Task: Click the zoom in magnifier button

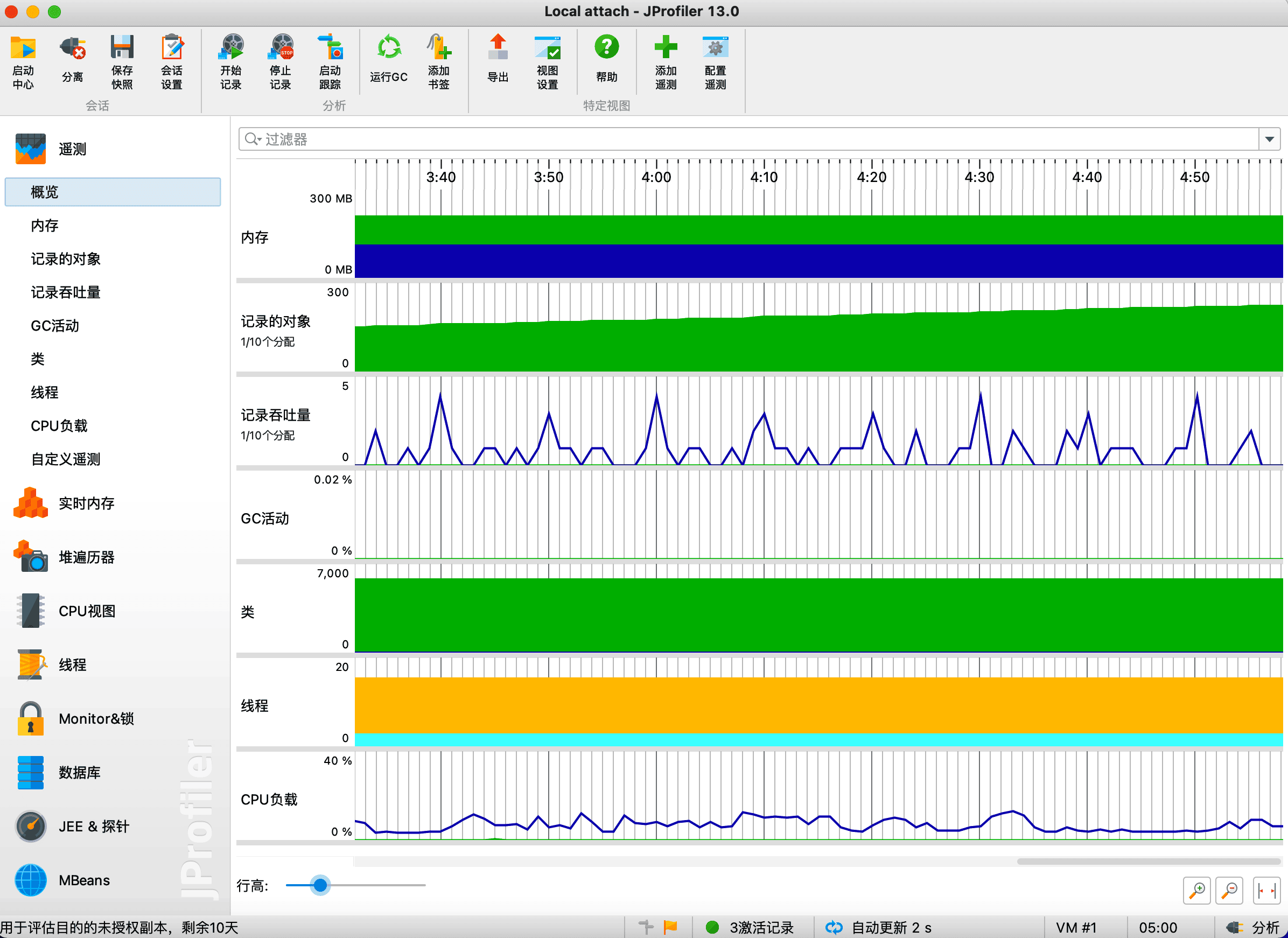Action: [x=1196, y=890]
